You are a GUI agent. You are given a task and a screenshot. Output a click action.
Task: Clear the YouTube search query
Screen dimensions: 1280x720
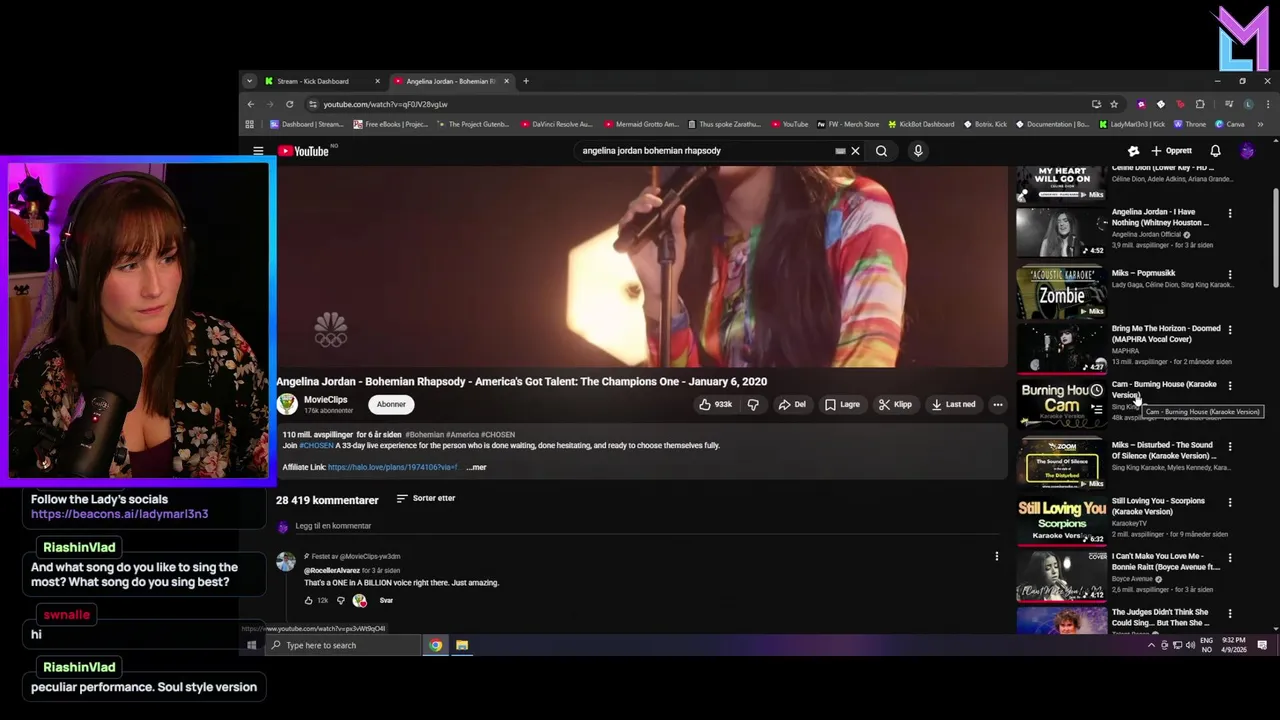(x=855, y=151)
